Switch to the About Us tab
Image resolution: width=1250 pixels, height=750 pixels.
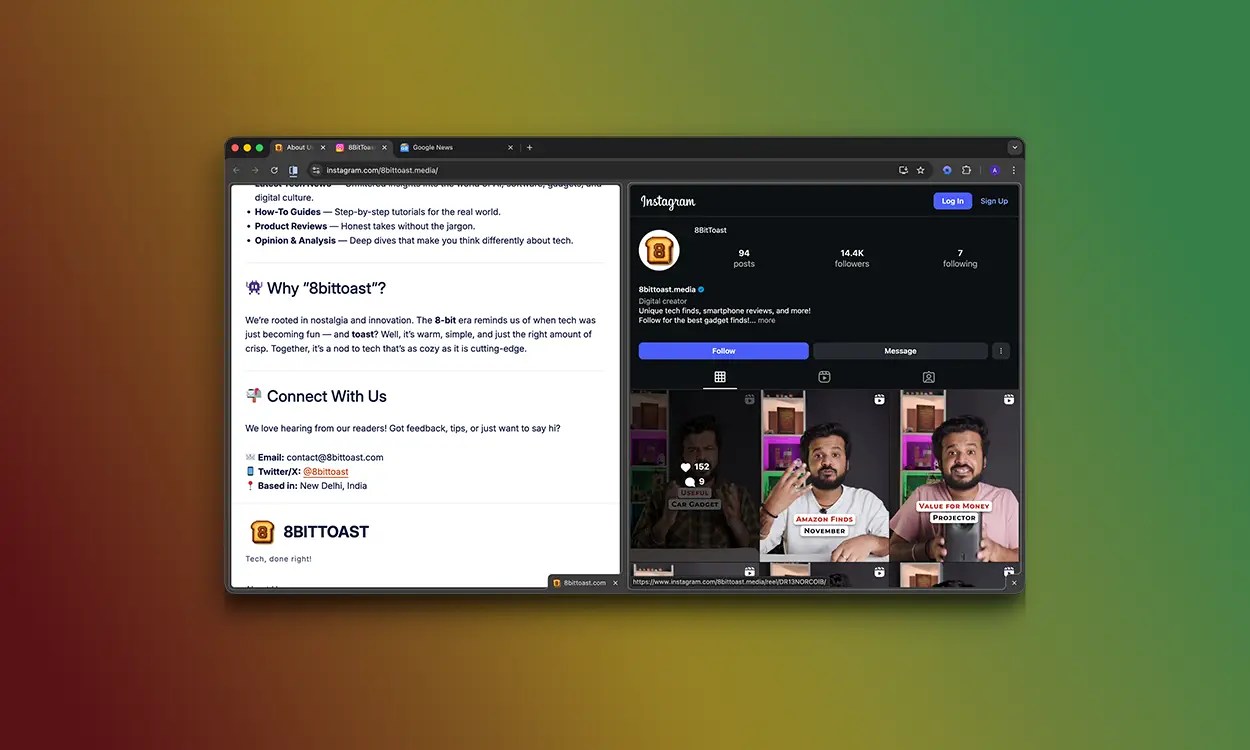[x=297, y=146]
